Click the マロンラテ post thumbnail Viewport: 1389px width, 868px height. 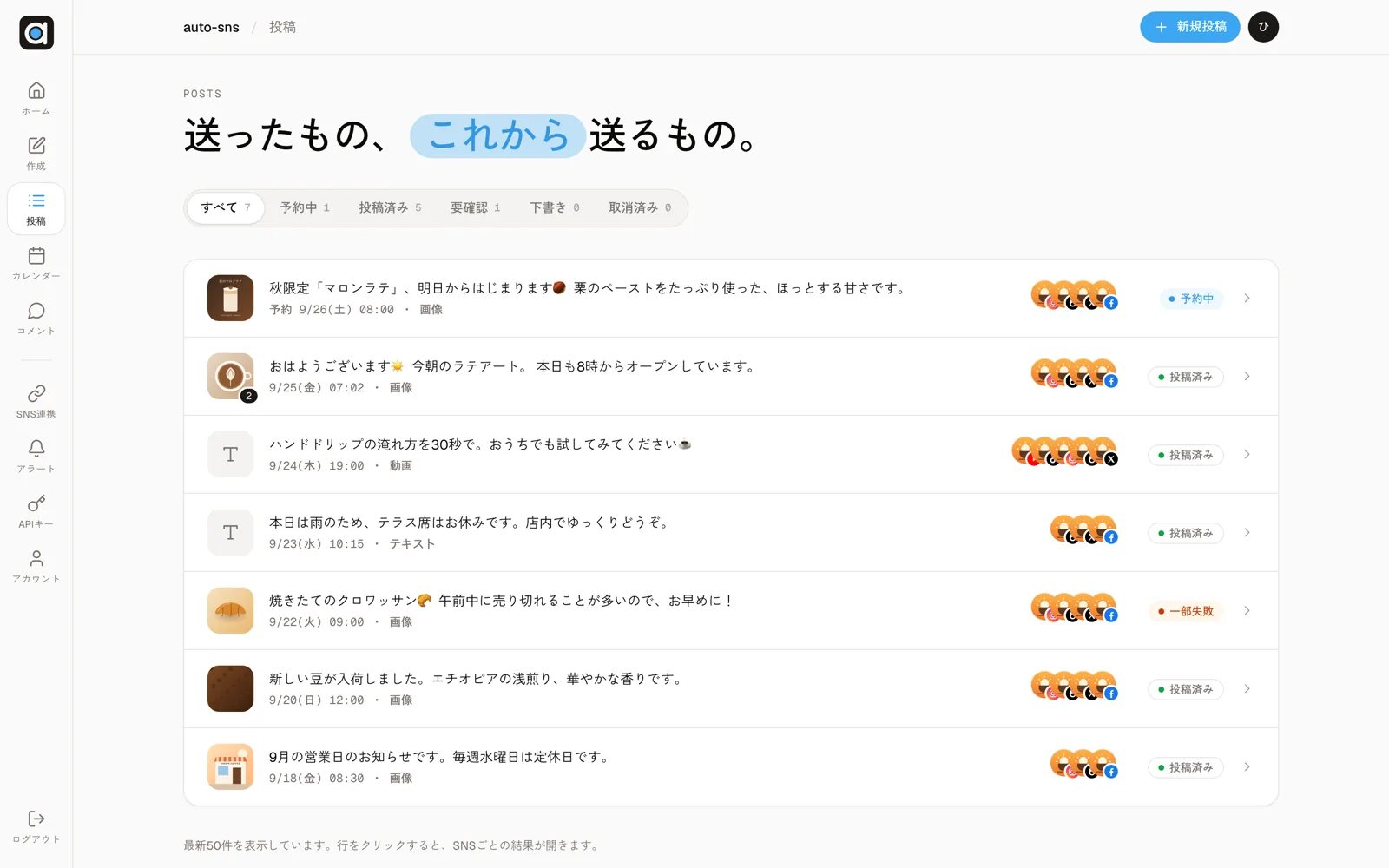pyautogui.click(x=230, y=299)
